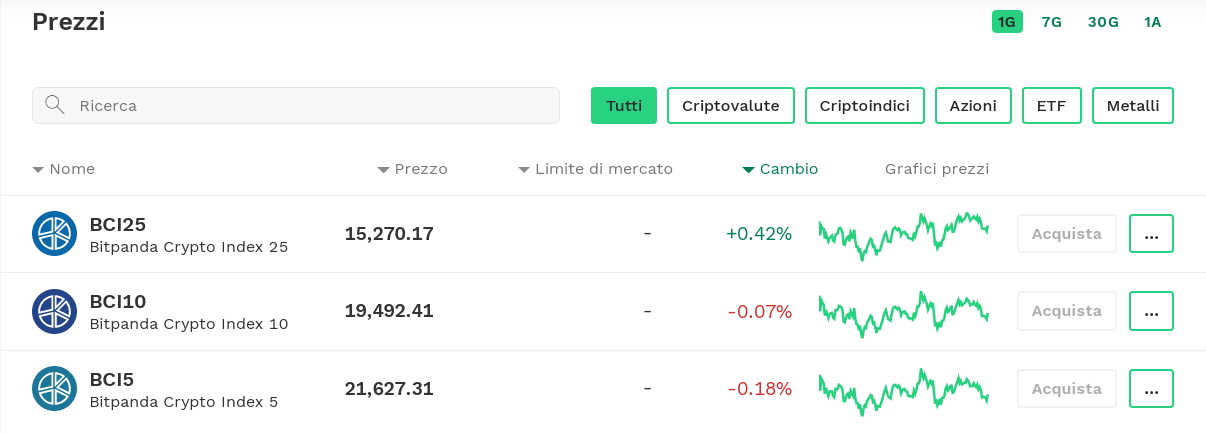Switch to the 1A time range
This screenshot has height=433, width=1206.
tap(1152, 21)
